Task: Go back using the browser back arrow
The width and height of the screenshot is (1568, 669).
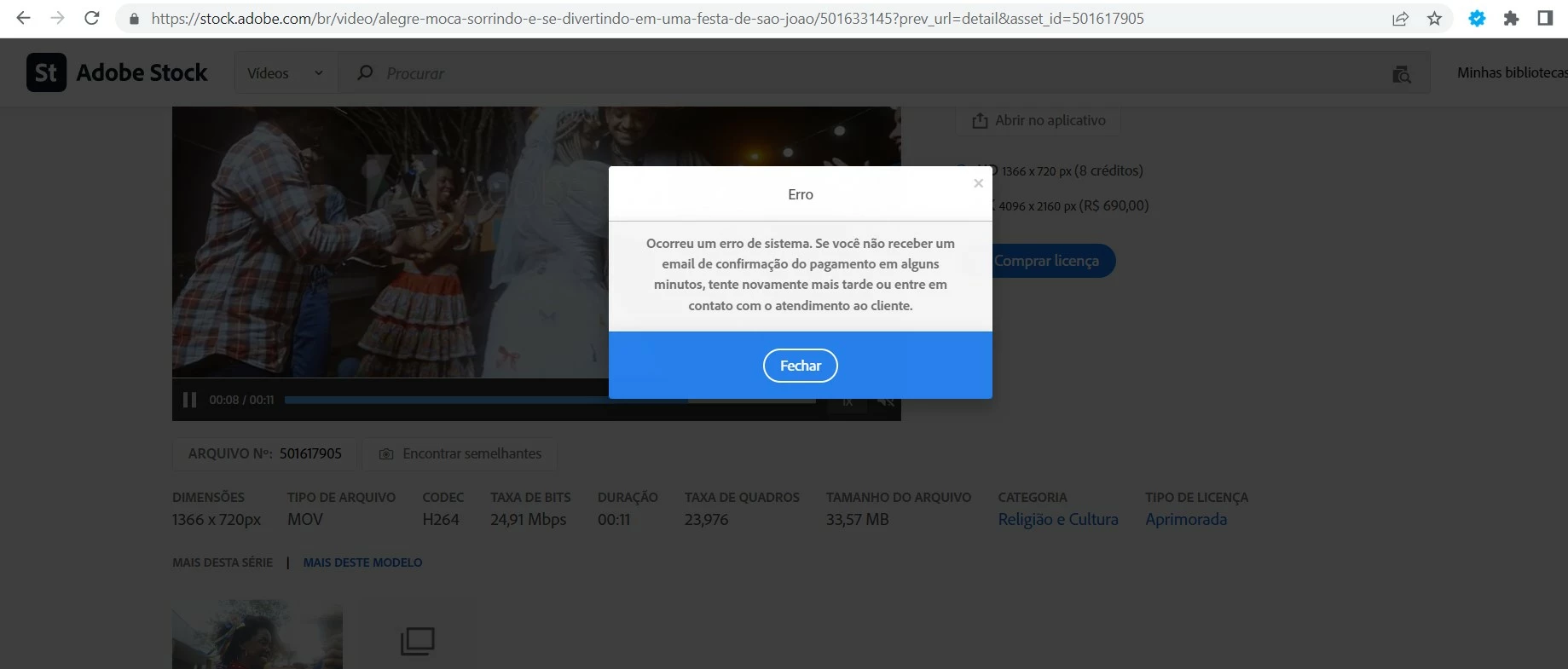Action: [23, 18]
